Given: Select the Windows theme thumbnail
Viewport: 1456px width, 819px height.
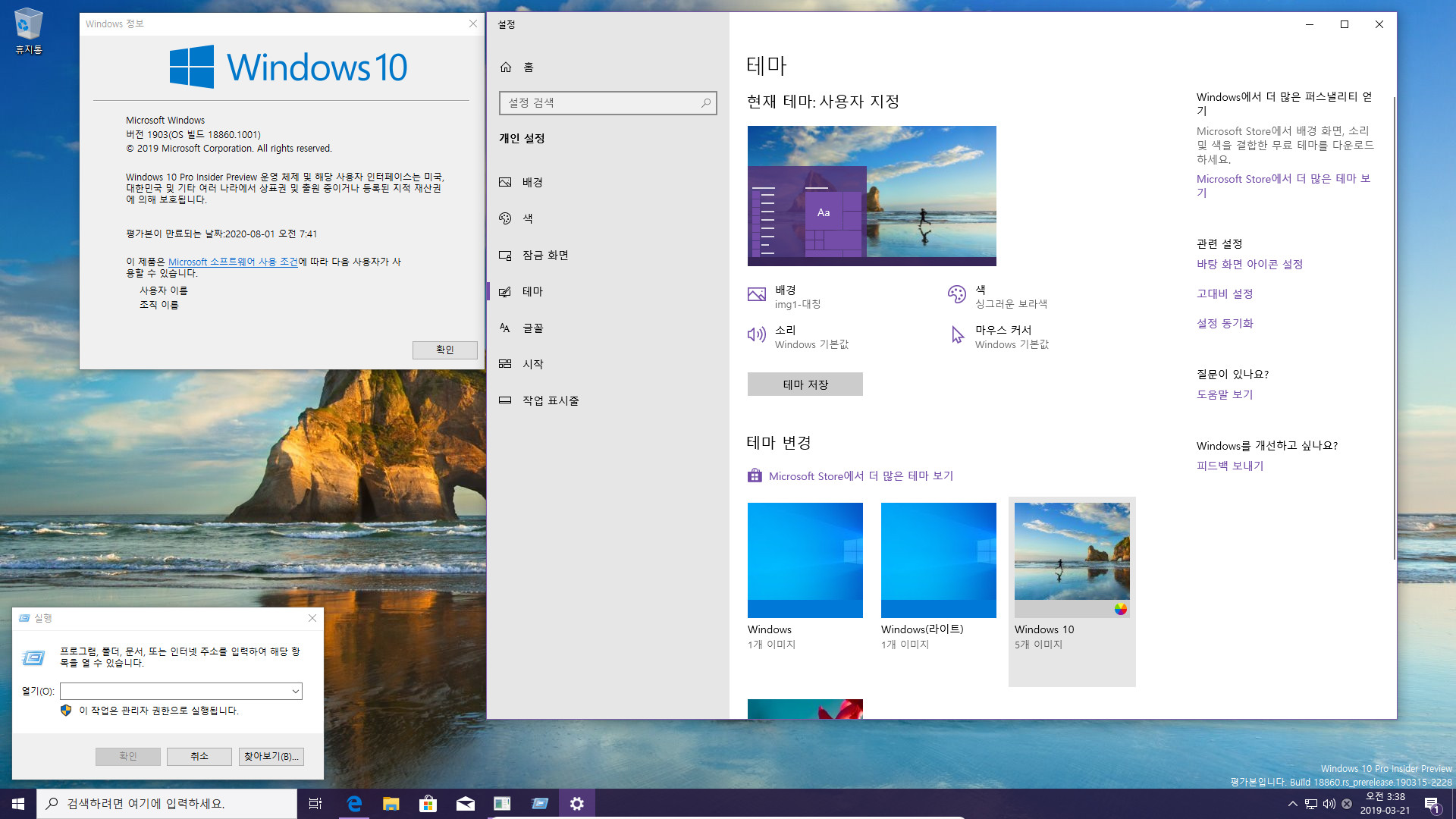Looking at the screenshot, I should click(x=805, y=560).
